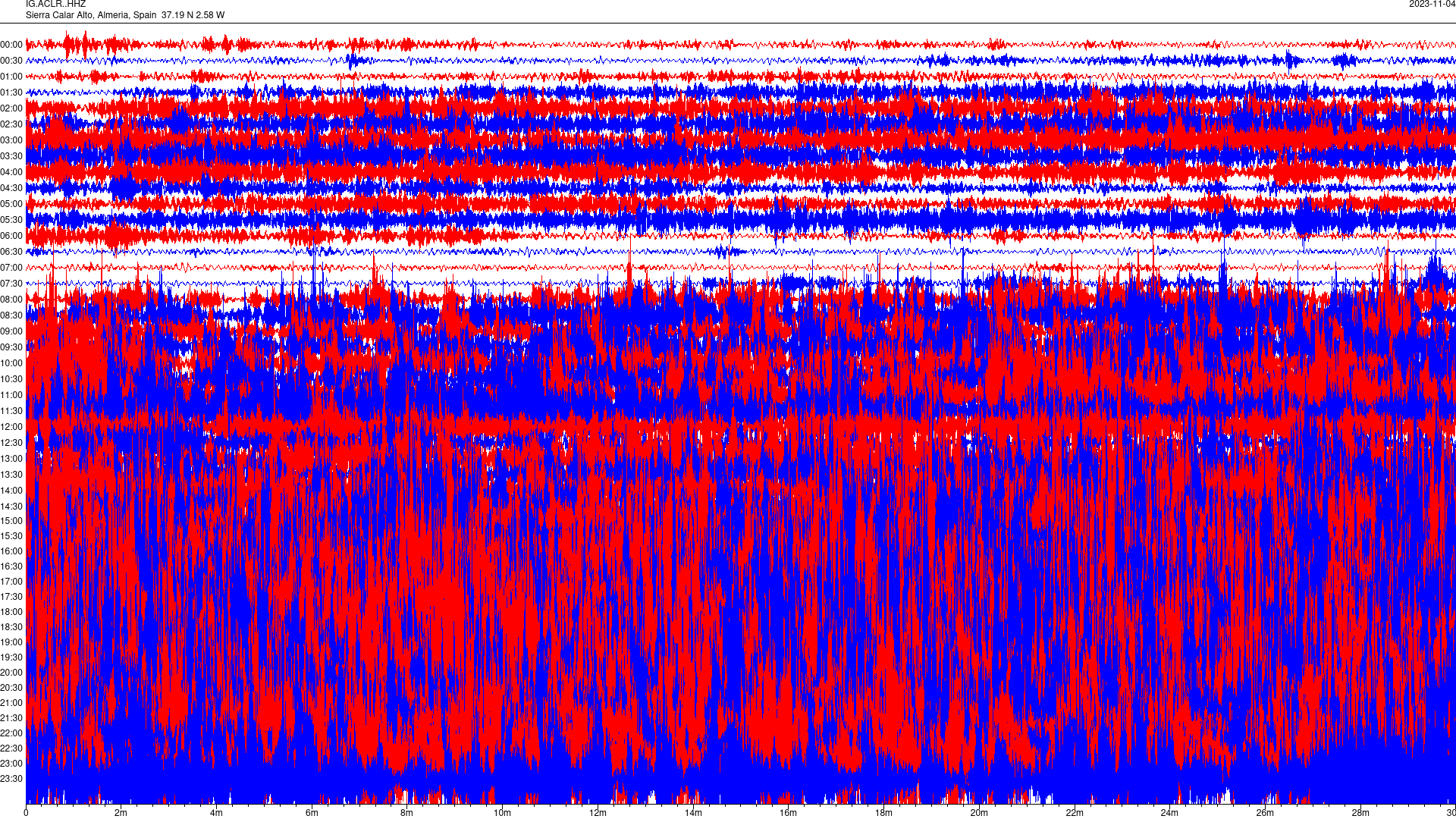Click the 16m tick label on the time axis
This screenshot has height=819, width=1456.
coord(789,813)
